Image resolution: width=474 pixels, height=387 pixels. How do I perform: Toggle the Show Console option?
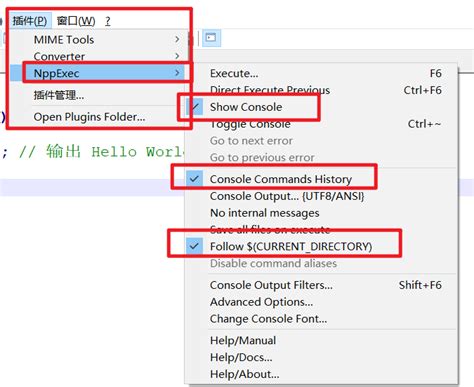tap(322, 107)
